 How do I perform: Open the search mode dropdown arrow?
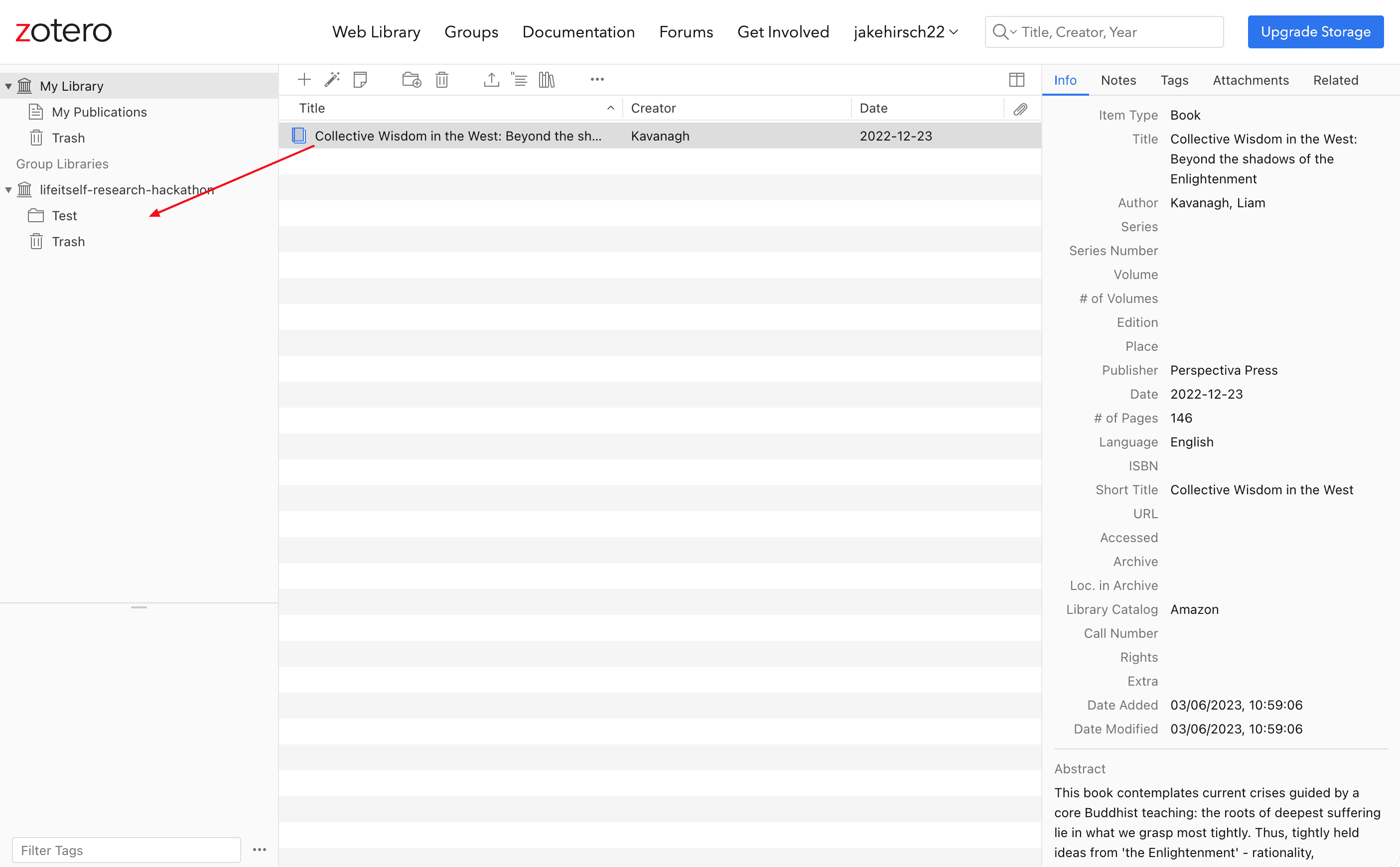pyautogui.click(x=1013, y=32)
